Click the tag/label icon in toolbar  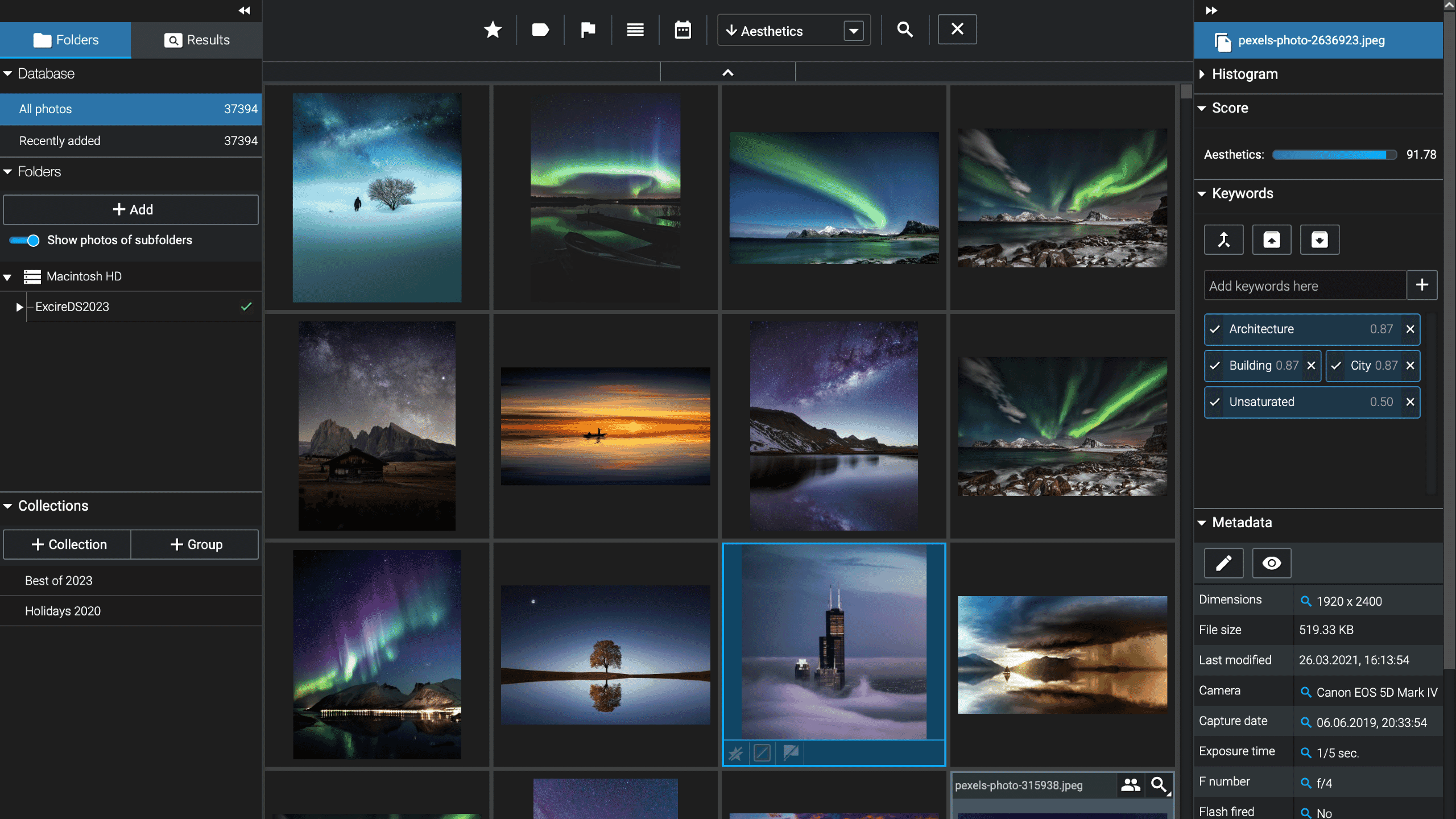(x=540, y=31)
